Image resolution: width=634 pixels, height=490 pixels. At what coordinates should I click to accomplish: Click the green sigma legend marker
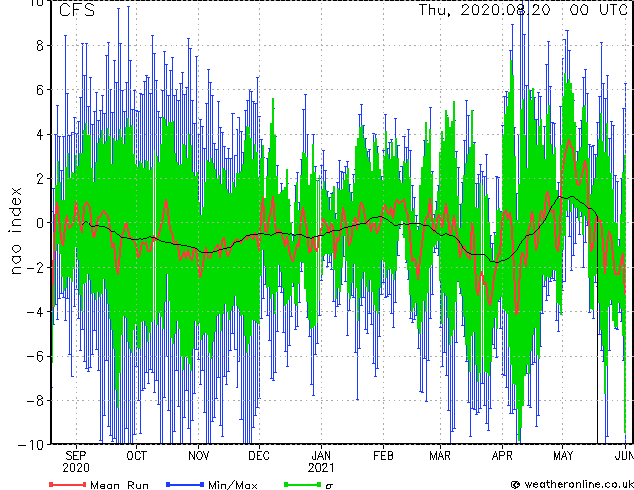pos(299,485)
